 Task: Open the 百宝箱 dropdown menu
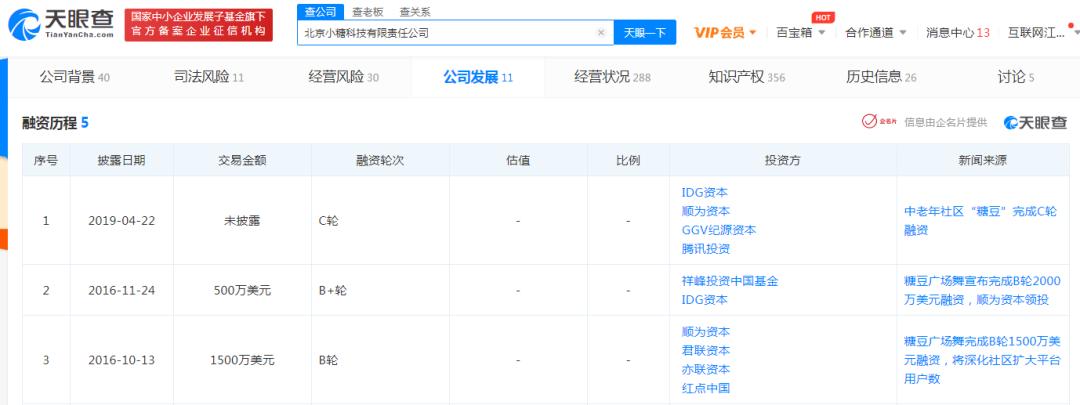[x=800, y=32]
